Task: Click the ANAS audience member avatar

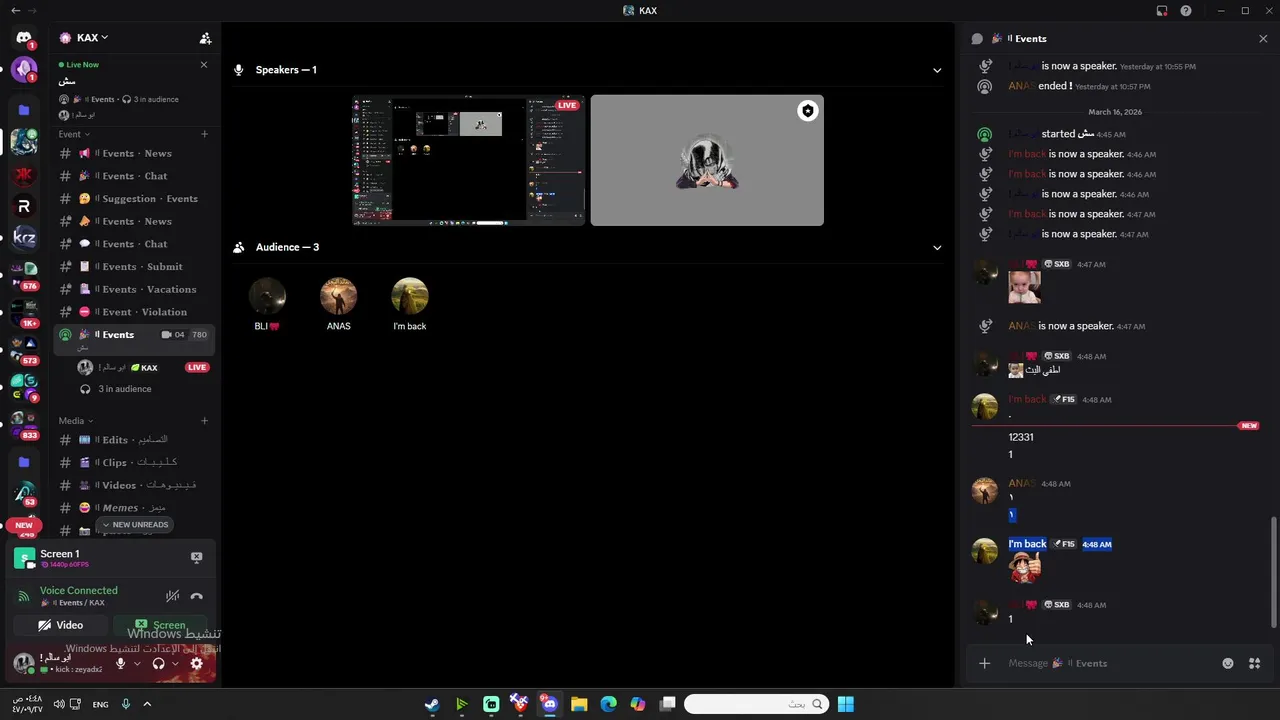Action: (338, 296)
